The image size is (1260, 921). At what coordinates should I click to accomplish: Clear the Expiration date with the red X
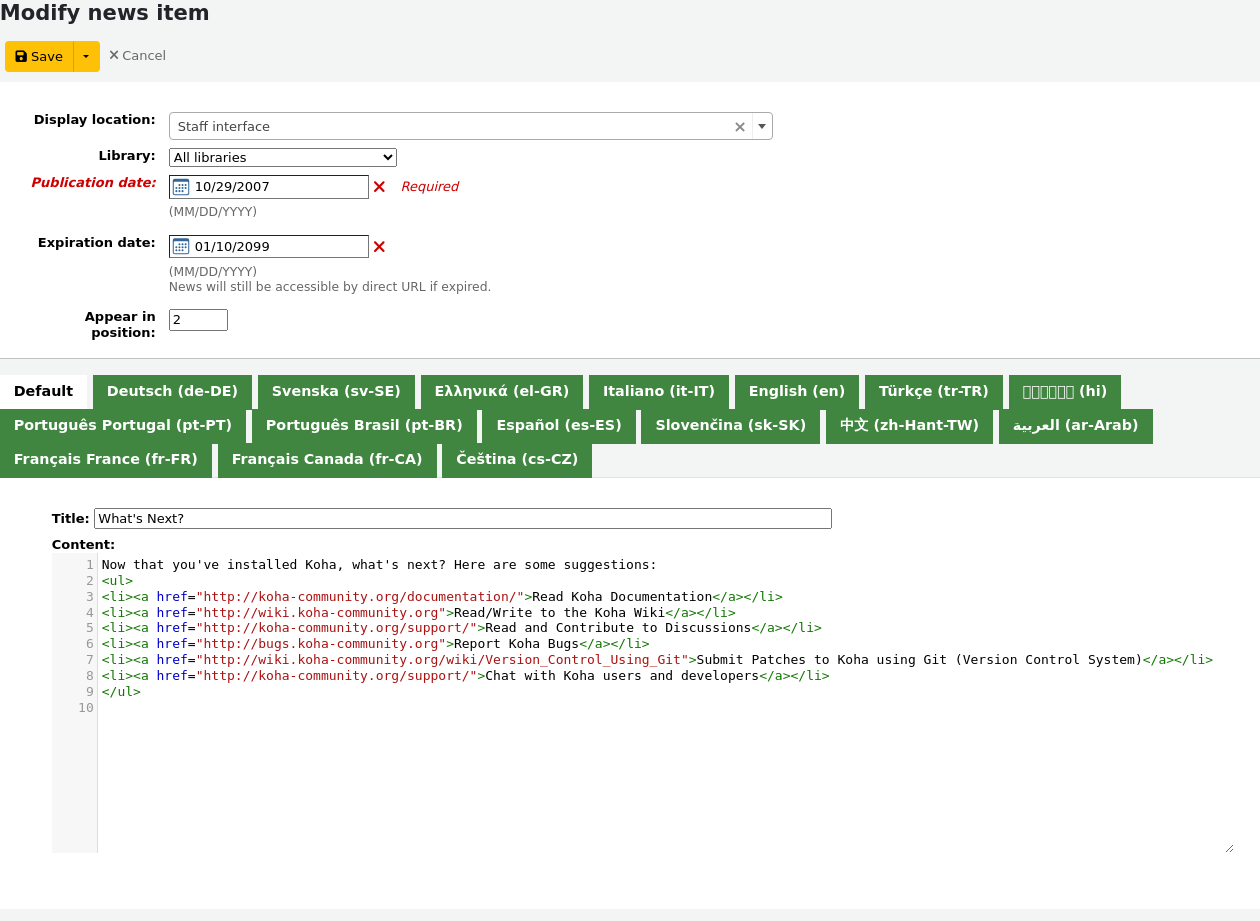379,246
